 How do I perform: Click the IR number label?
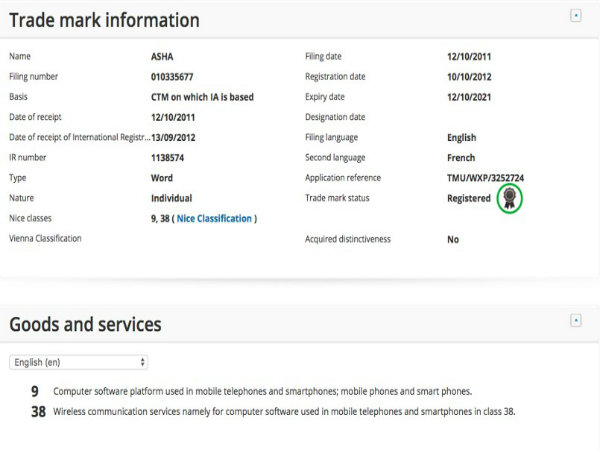click(28, 157)
